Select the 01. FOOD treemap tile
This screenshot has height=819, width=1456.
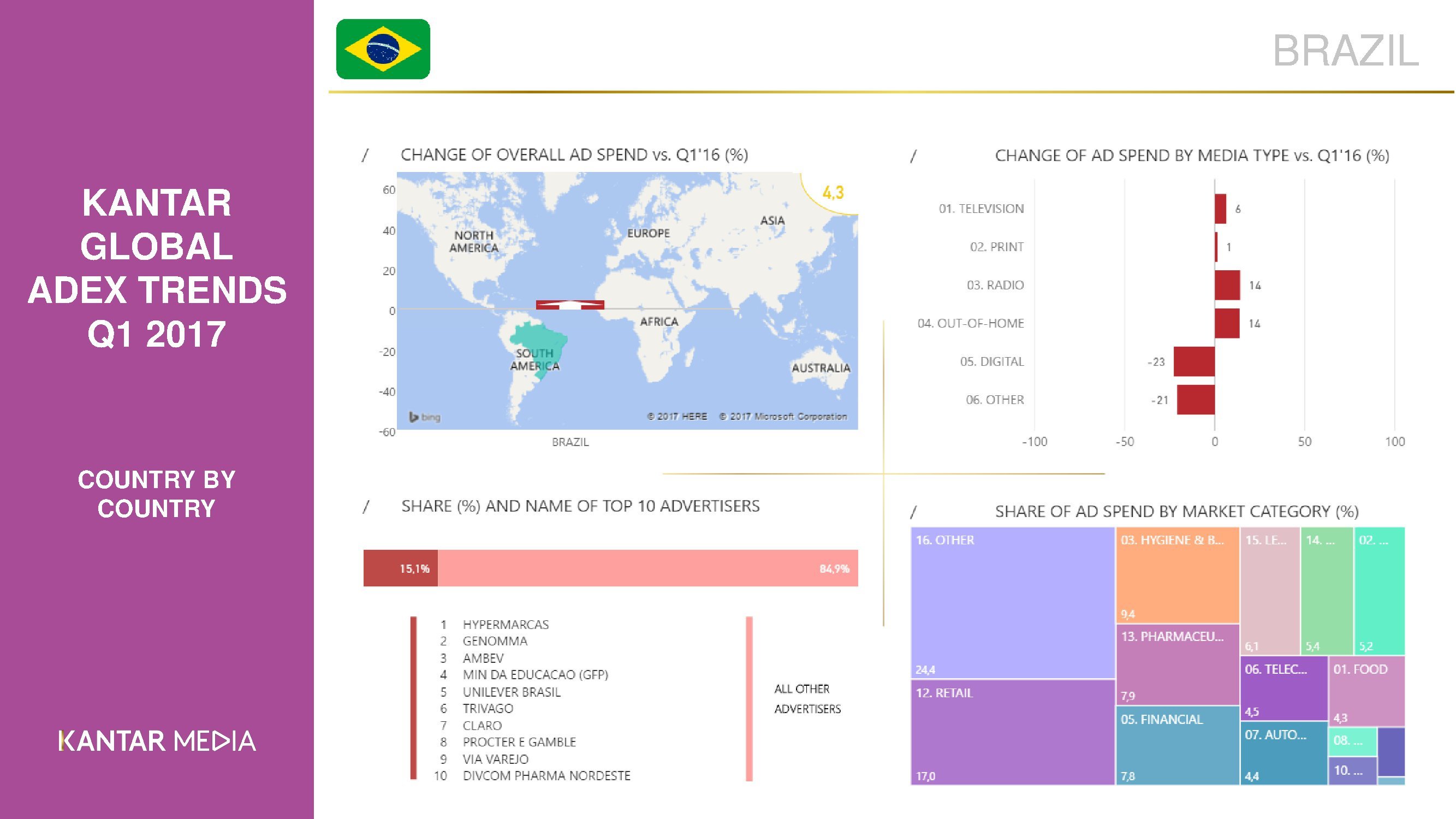click(1366, 691)
